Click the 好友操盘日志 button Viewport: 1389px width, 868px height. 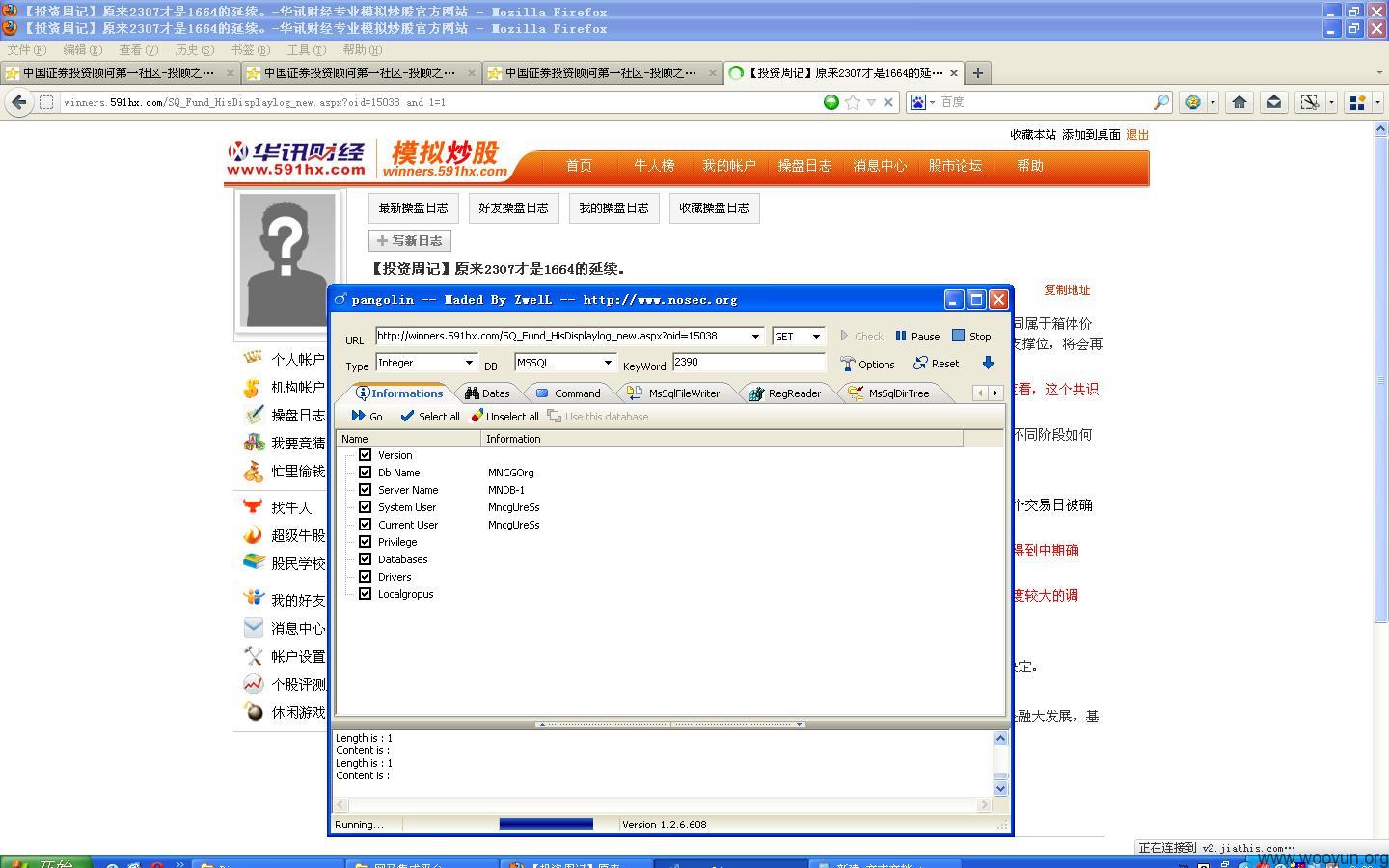[513, 207]
